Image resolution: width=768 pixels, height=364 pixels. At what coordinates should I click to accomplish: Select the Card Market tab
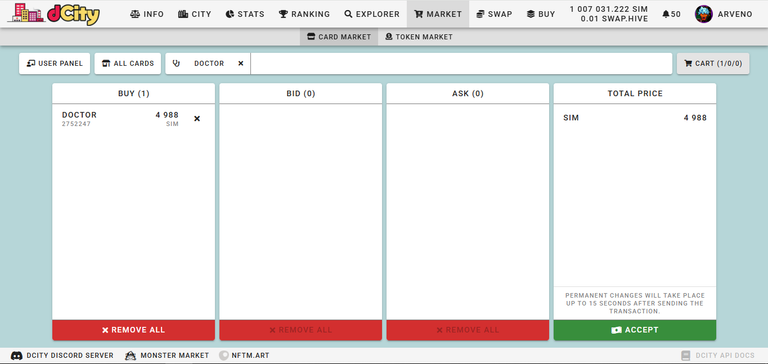pos(339,37)
